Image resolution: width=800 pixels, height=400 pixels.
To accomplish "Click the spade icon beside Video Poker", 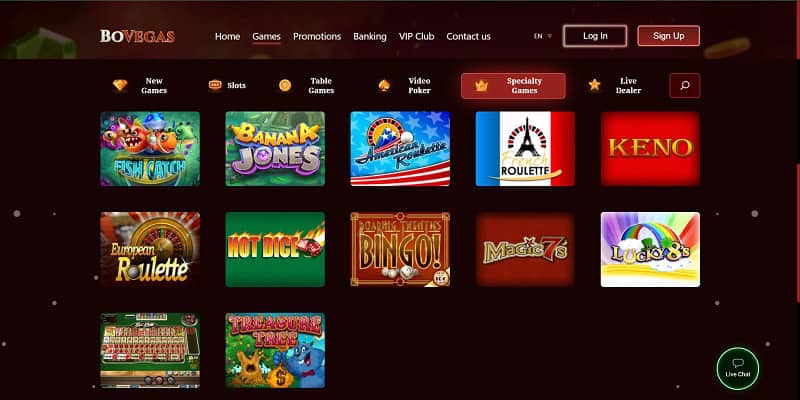I will coord(384,85).
